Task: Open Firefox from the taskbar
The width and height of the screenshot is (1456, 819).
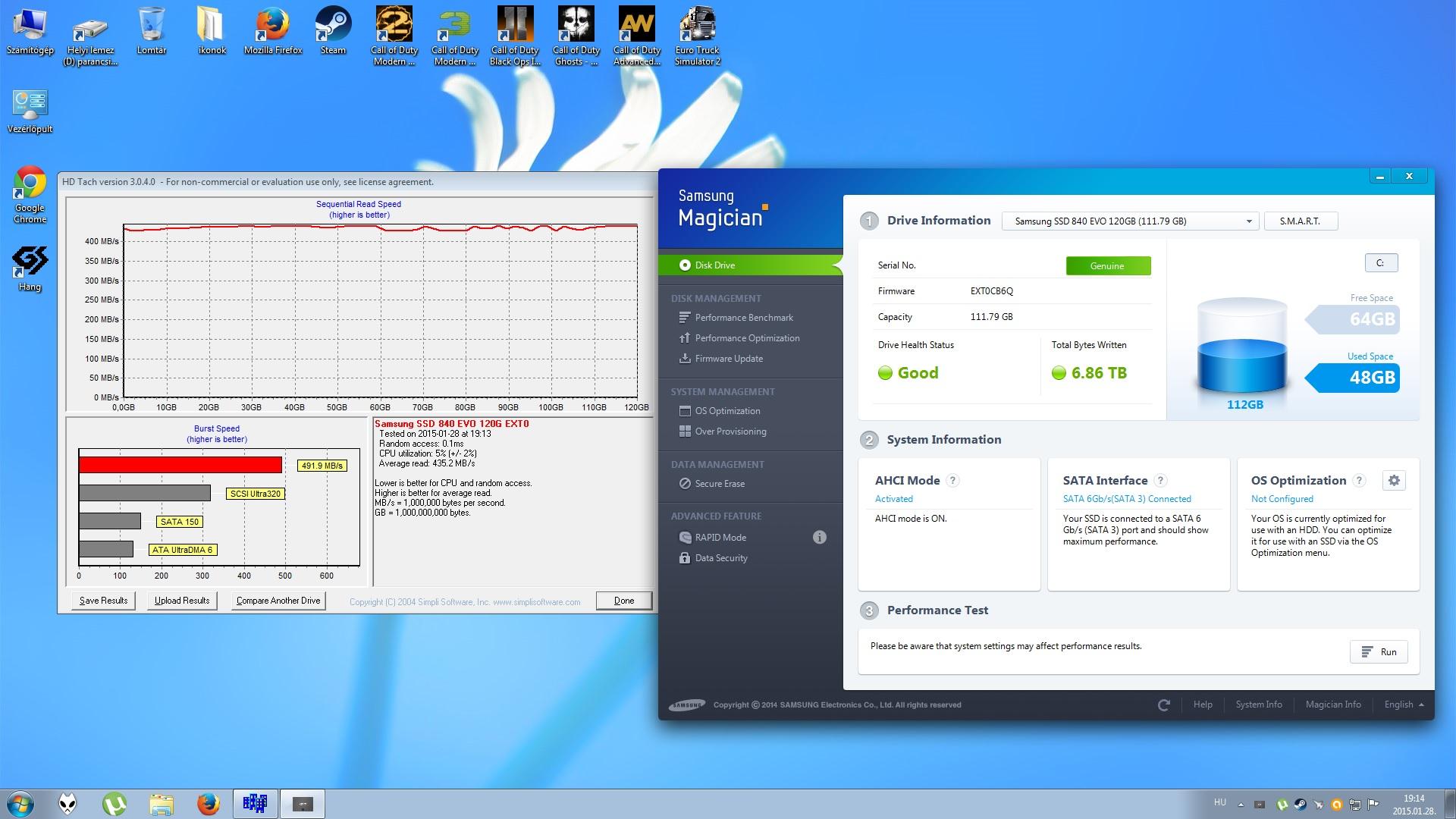Action: pos(208,804)
